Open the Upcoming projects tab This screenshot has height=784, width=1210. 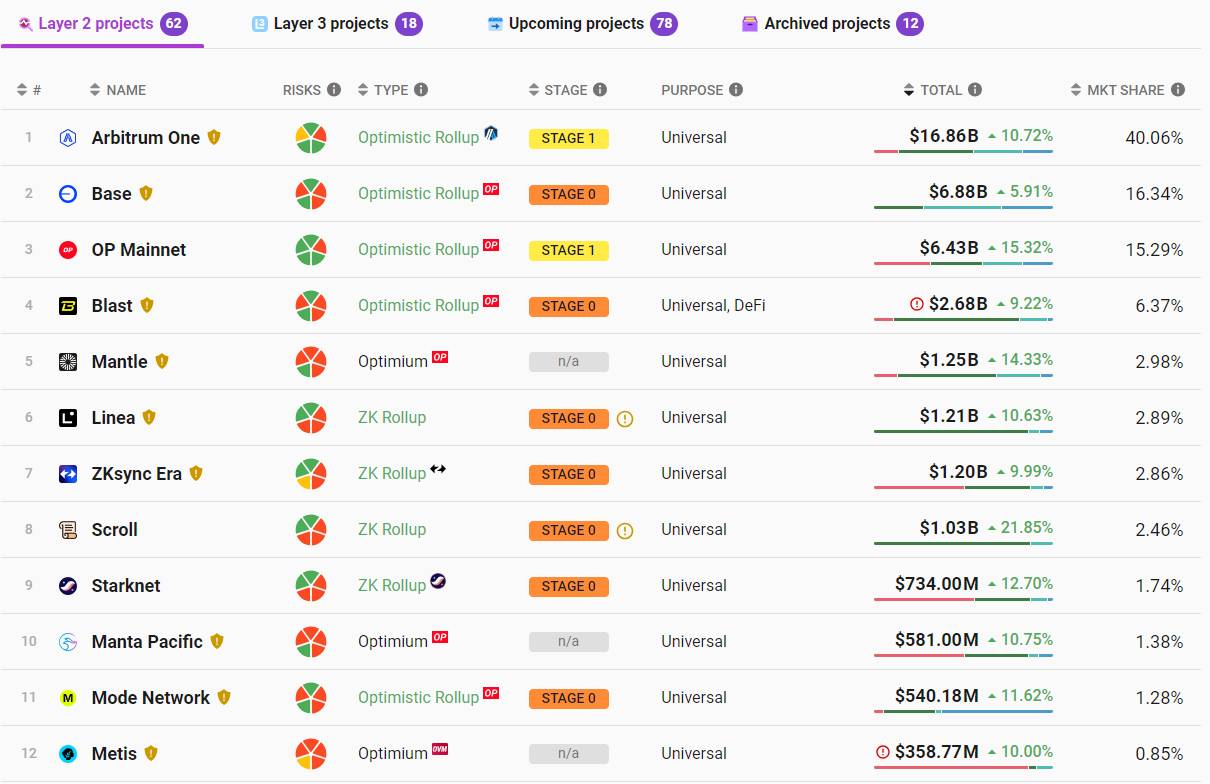582,23
